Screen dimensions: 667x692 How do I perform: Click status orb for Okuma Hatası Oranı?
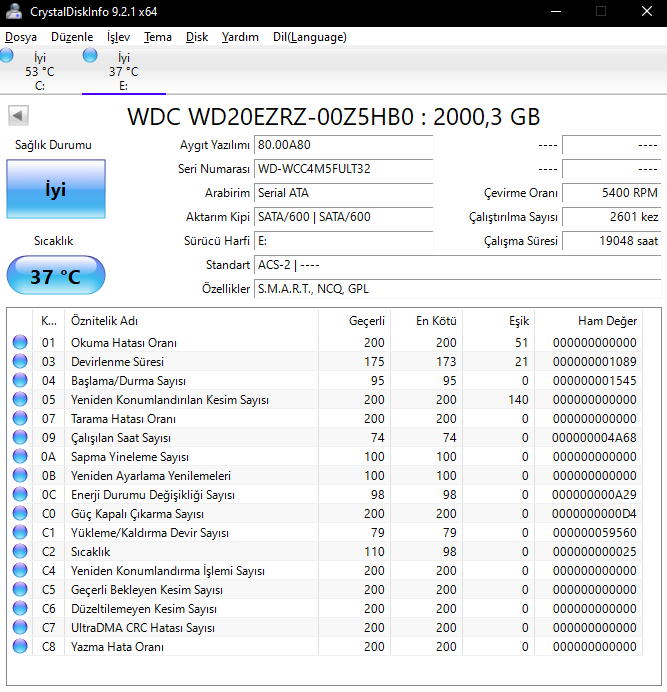(20, 342)
